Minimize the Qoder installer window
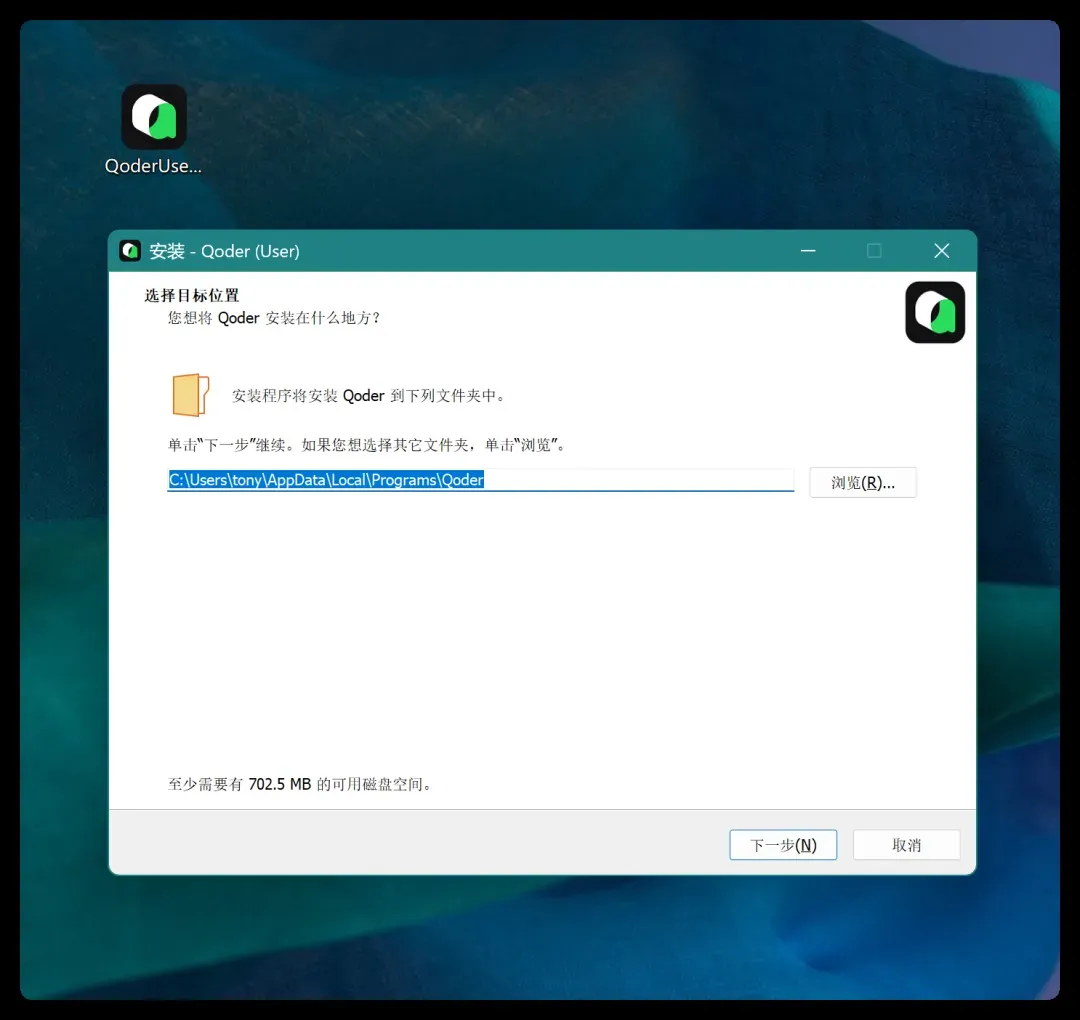 [808, 251]
